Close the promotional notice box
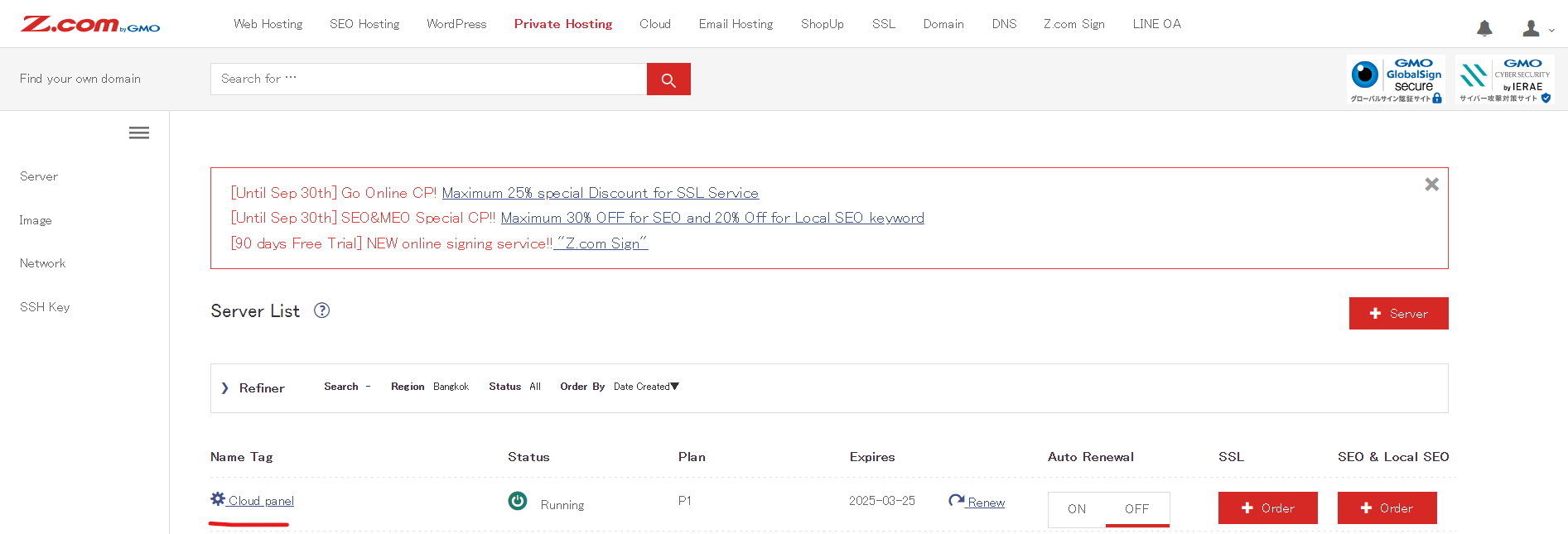 pos(1431,184)
